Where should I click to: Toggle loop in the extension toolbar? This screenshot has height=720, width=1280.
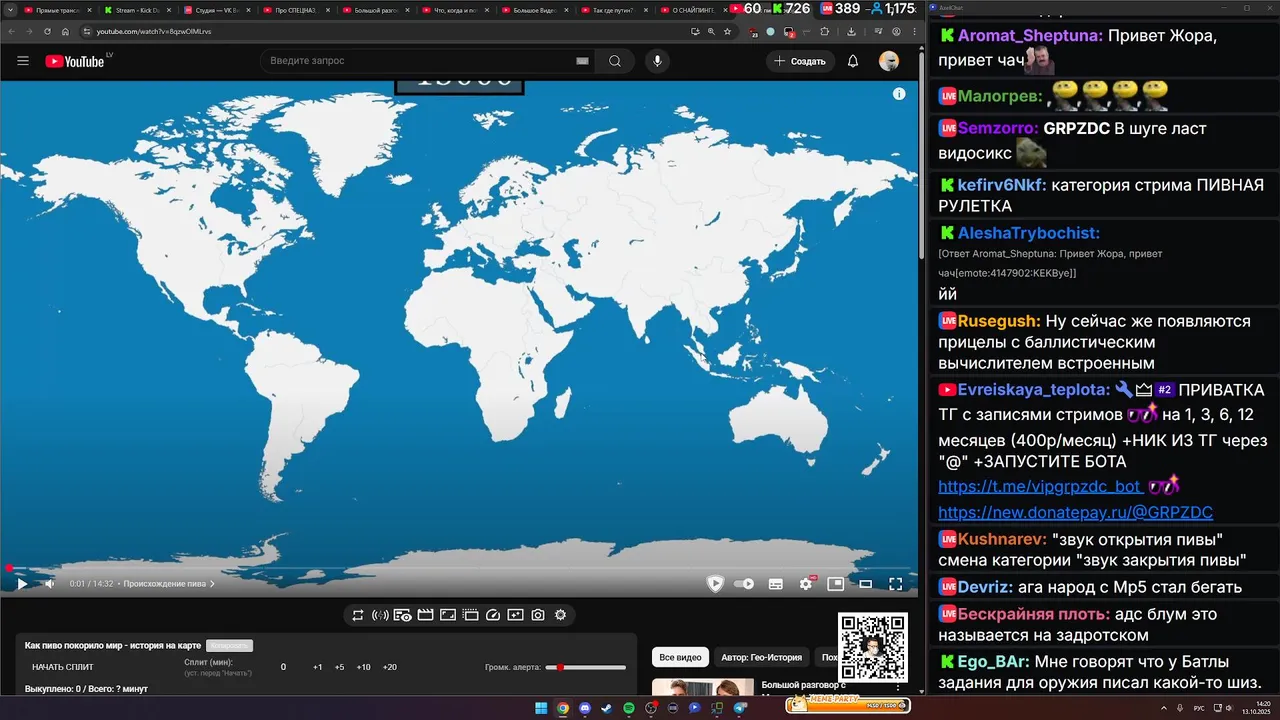coord(357,615)
